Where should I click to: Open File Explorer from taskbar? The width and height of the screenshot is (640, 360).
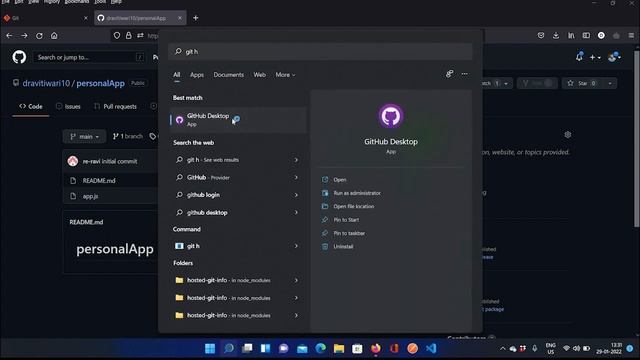tap(339, 349)
